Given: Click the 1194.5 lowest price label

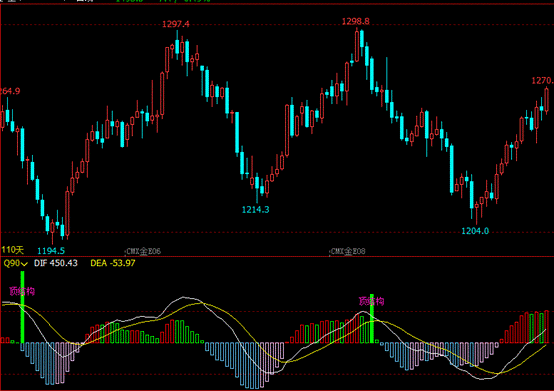Looking at the screenshot, I should pyautogui.click(x=51, y=251).
